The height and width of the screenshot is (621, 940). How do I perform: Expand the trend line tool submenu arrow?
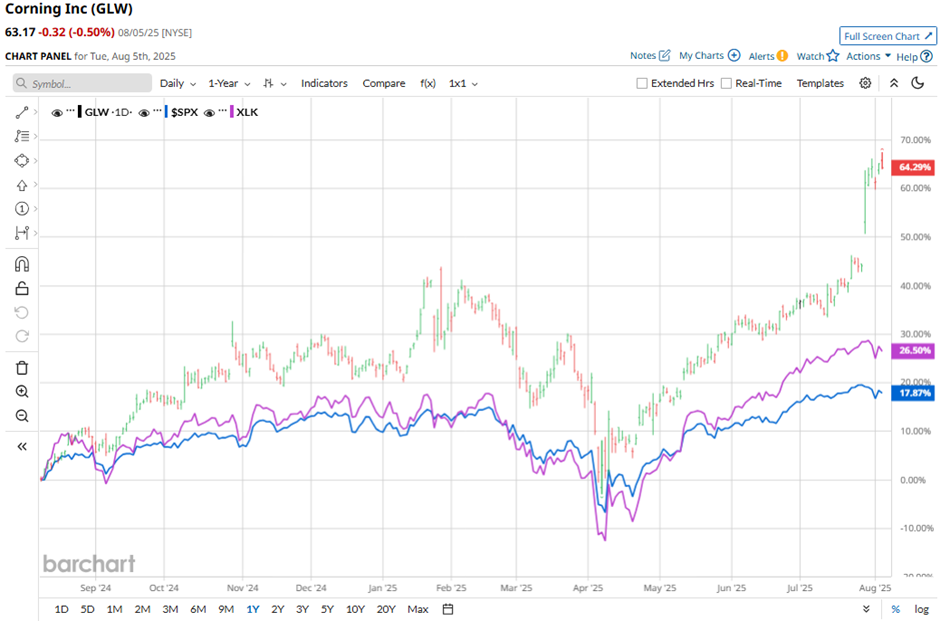[35, 112]
